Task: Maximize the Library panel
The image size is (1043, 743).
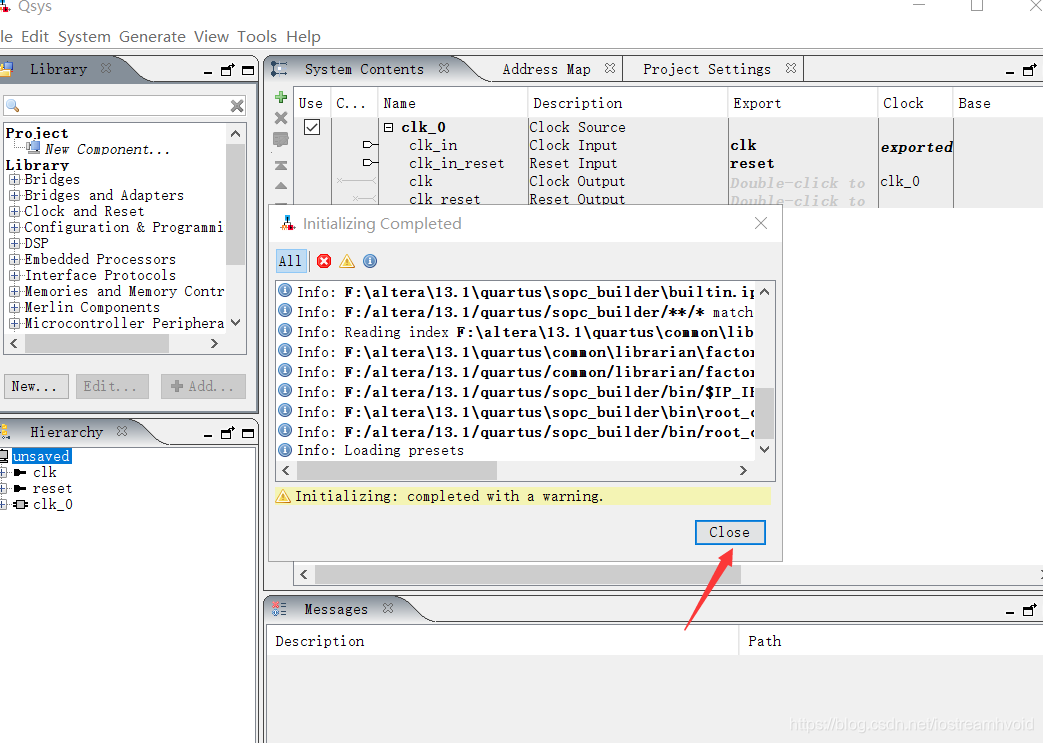Action: 248,71
